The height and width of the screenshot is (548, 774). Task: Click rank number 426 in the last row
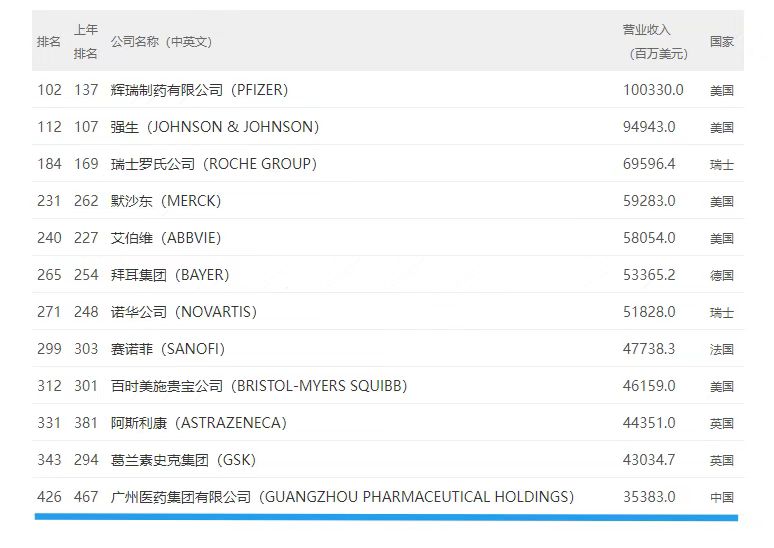pos(49,497)
